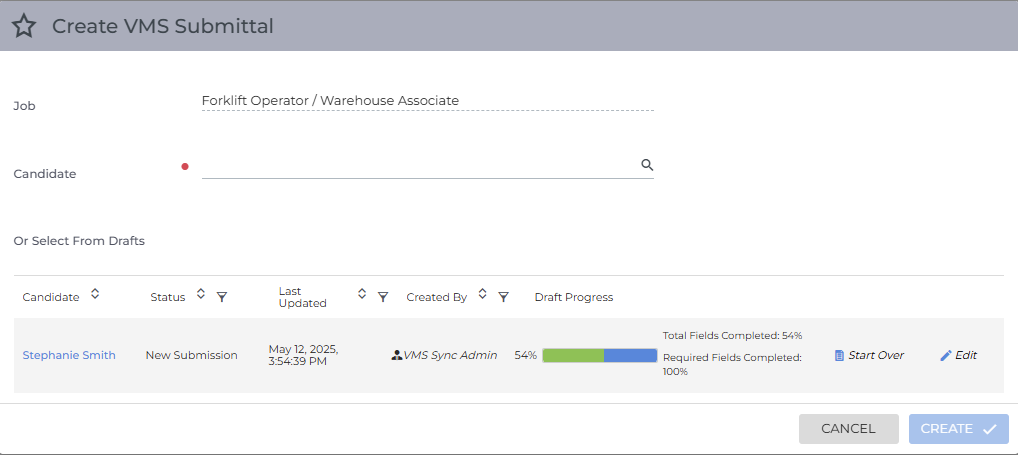Click the Cancel button
This screenshot has width=1018, height=455.
click(849, 429)
